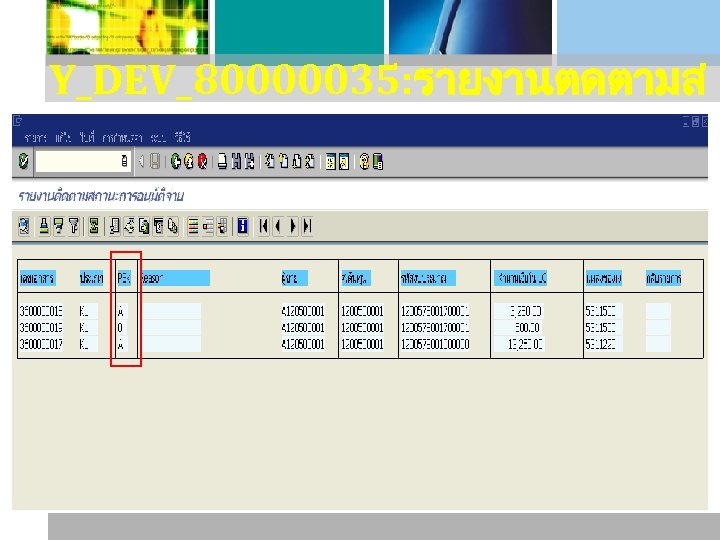
Task: Click the Print icon in standard toolbar
Action: (x=222, y=161)
